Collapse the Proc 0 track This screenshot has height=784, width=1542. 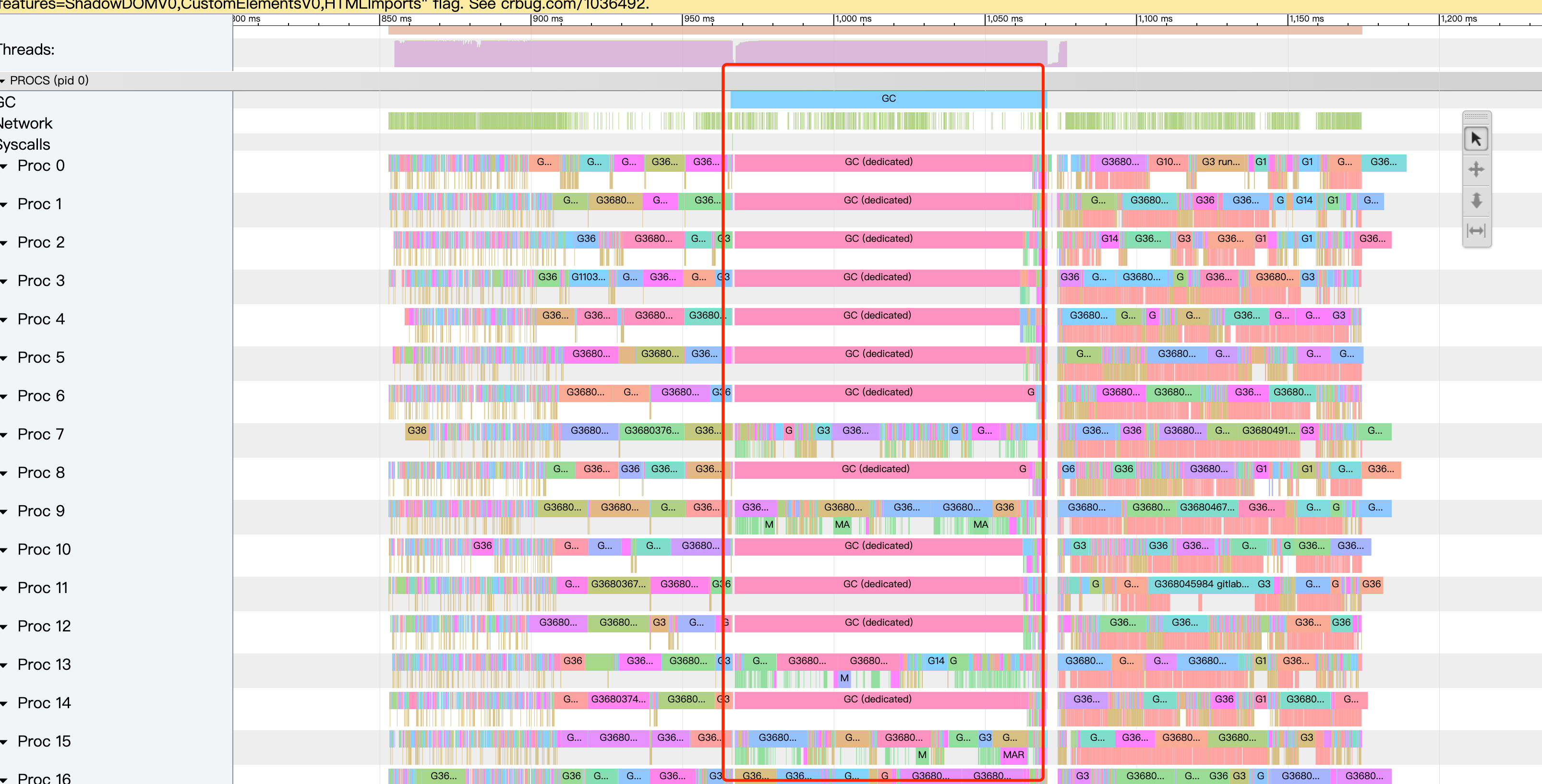click(4, 166)
